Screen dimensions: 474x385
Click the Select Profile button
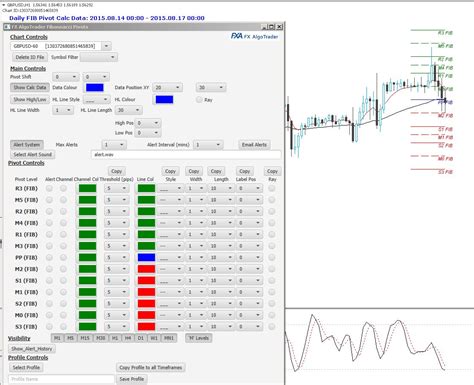pyautogui.click(x=26, y=367)
